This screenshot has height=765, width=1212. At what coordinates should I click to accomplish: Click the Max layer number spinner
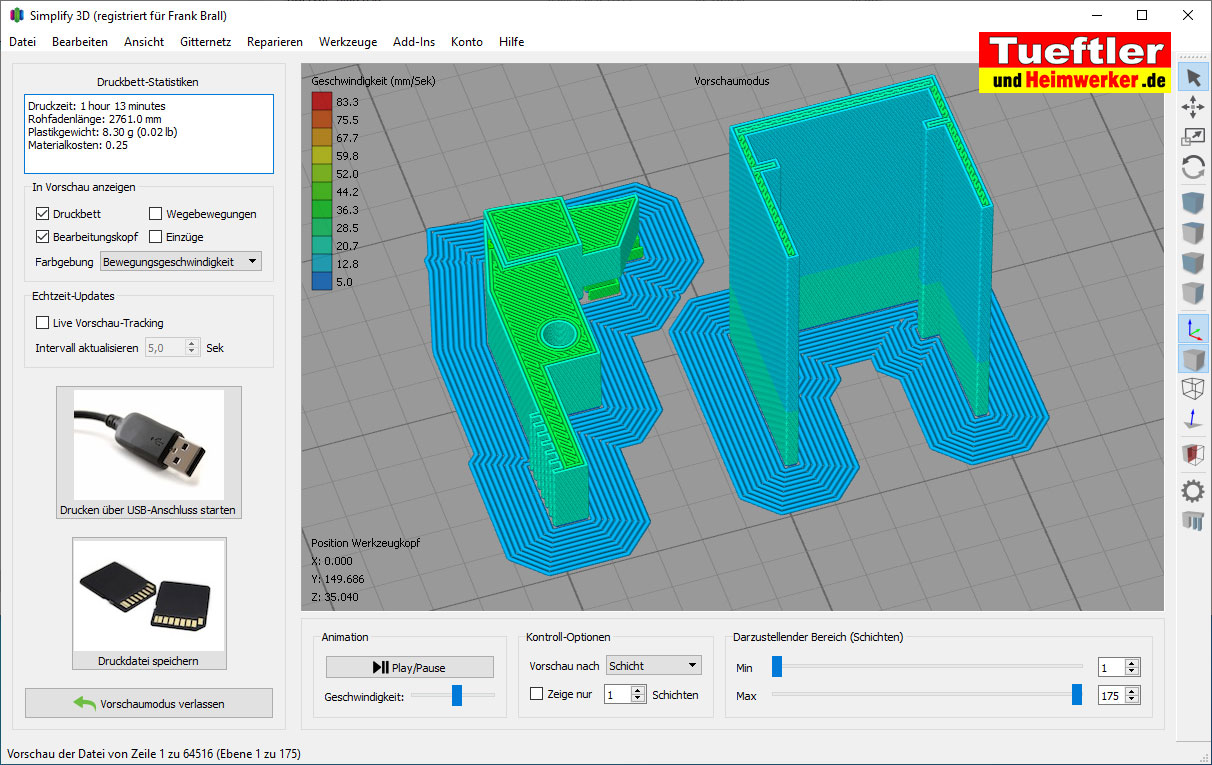(1118, 695)
